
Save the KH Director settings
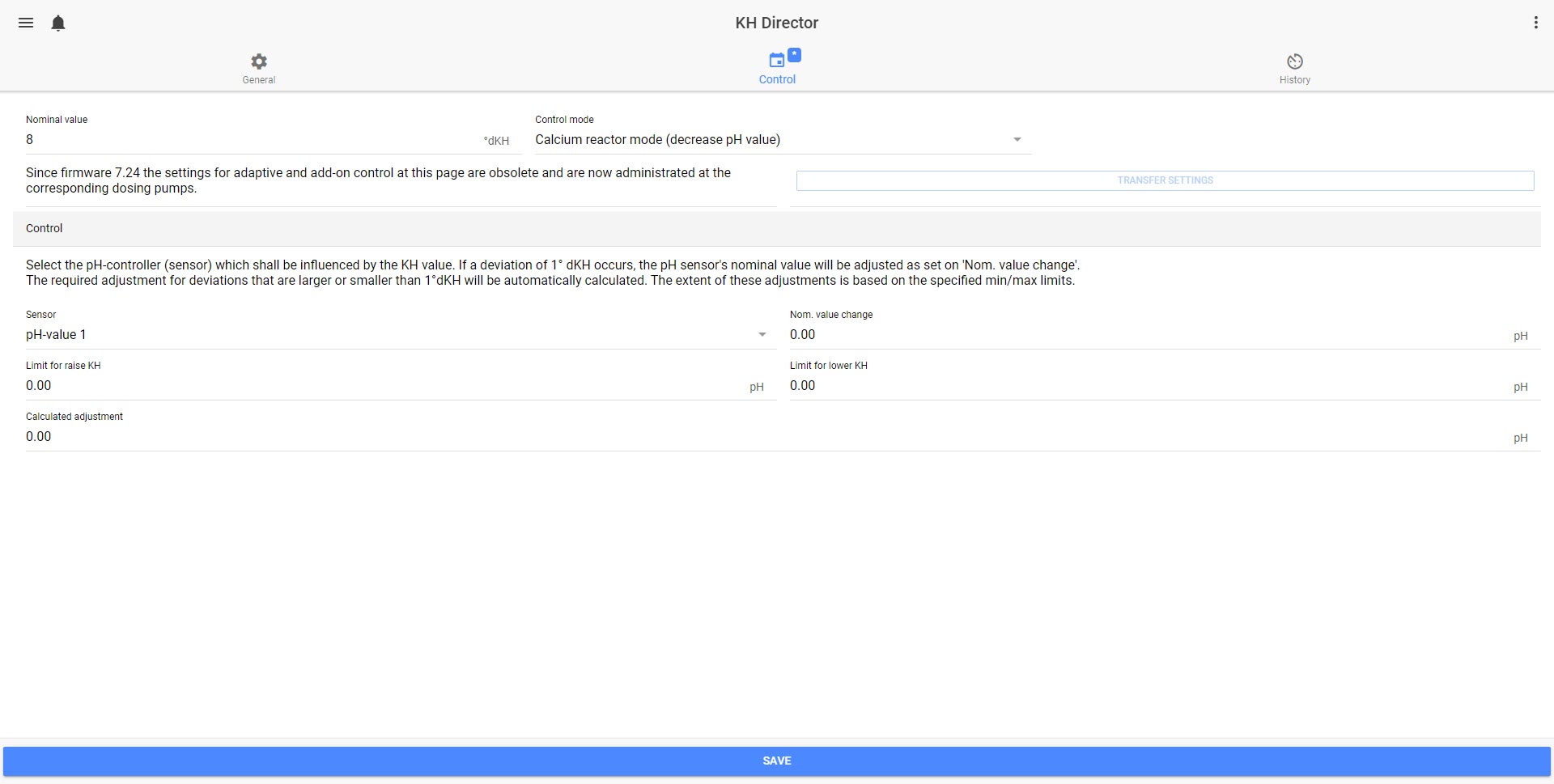(777, 761)
